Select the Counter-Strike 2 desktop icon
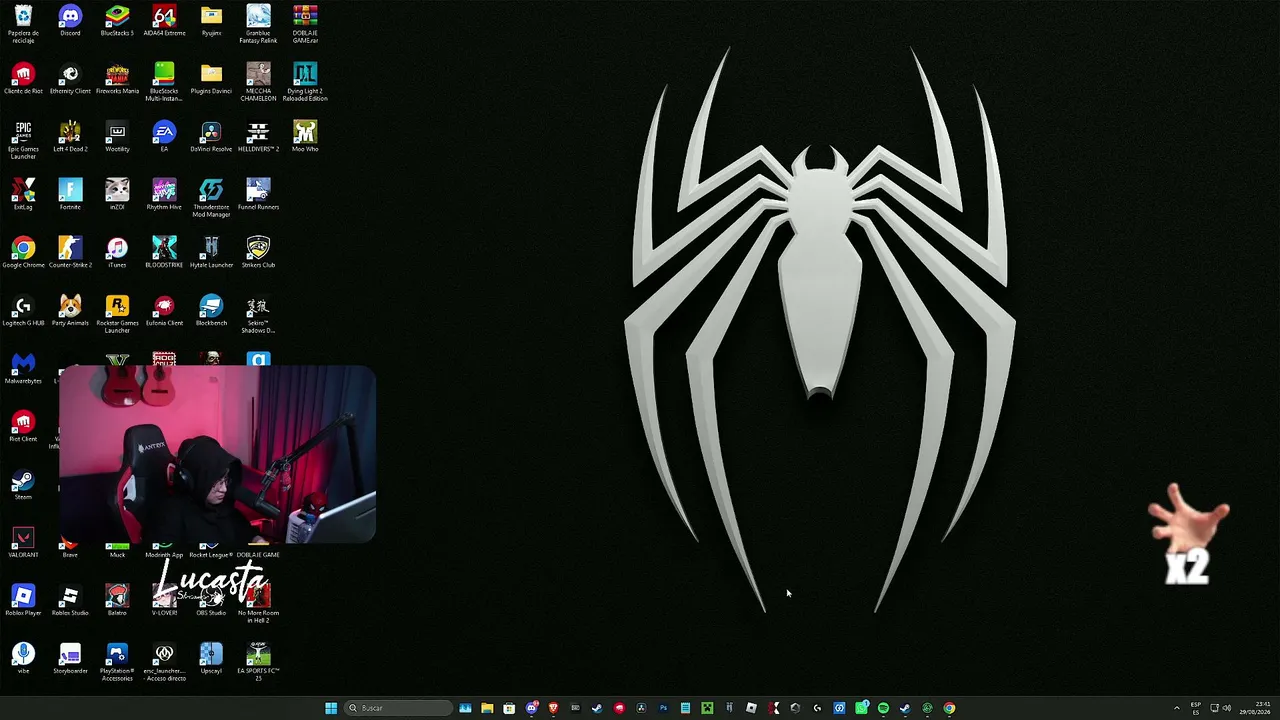1280x720 pixels. point(70,253)
